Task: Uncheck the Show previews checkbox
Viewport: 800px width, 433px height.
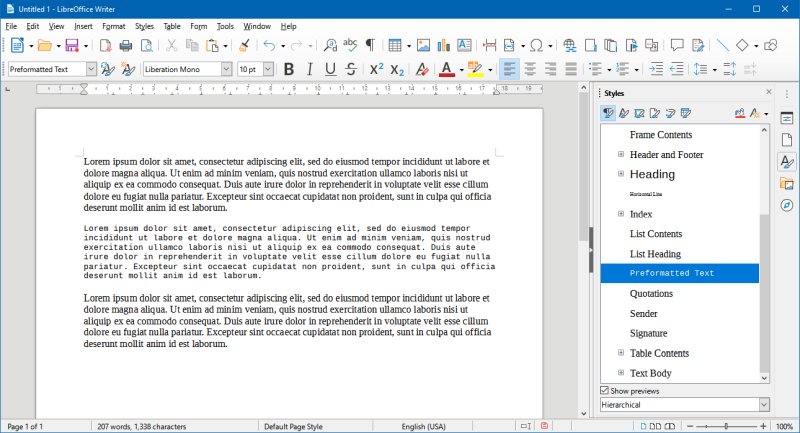Action: (x=604, y=390)
